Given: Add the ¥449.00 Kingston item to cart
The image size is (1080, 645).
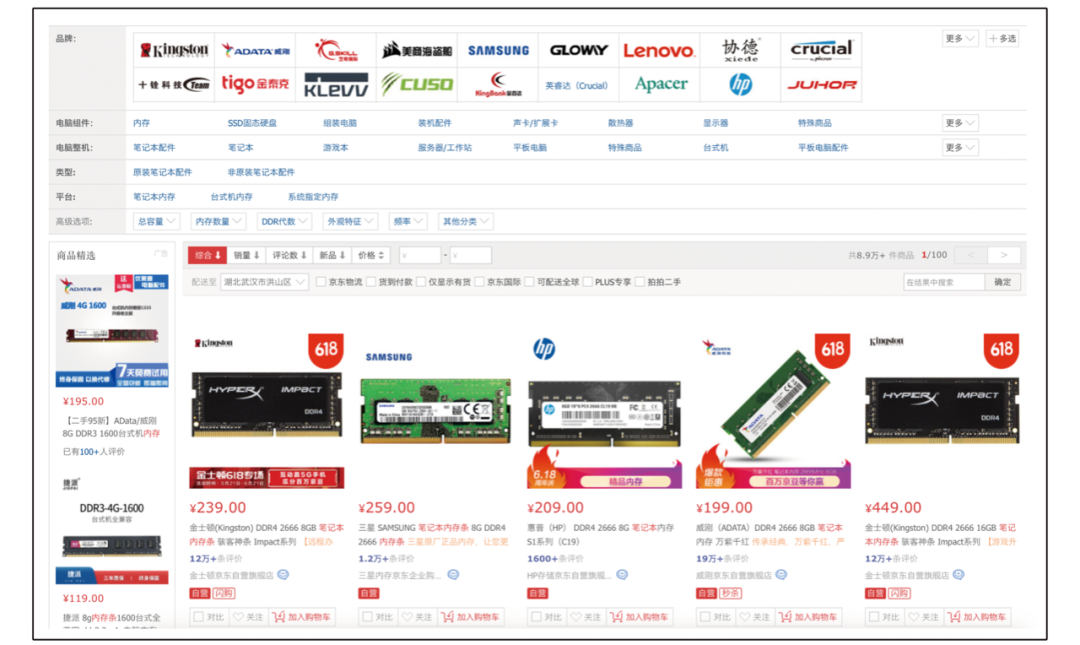Looking at the screenshot, I should click(x=977, y=617).
